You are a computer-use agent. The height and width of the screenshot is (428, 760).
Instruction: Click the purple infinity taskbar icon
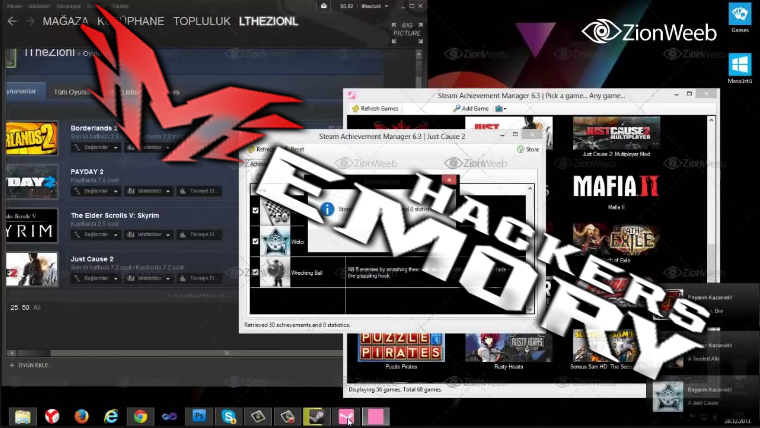point(169,416)
